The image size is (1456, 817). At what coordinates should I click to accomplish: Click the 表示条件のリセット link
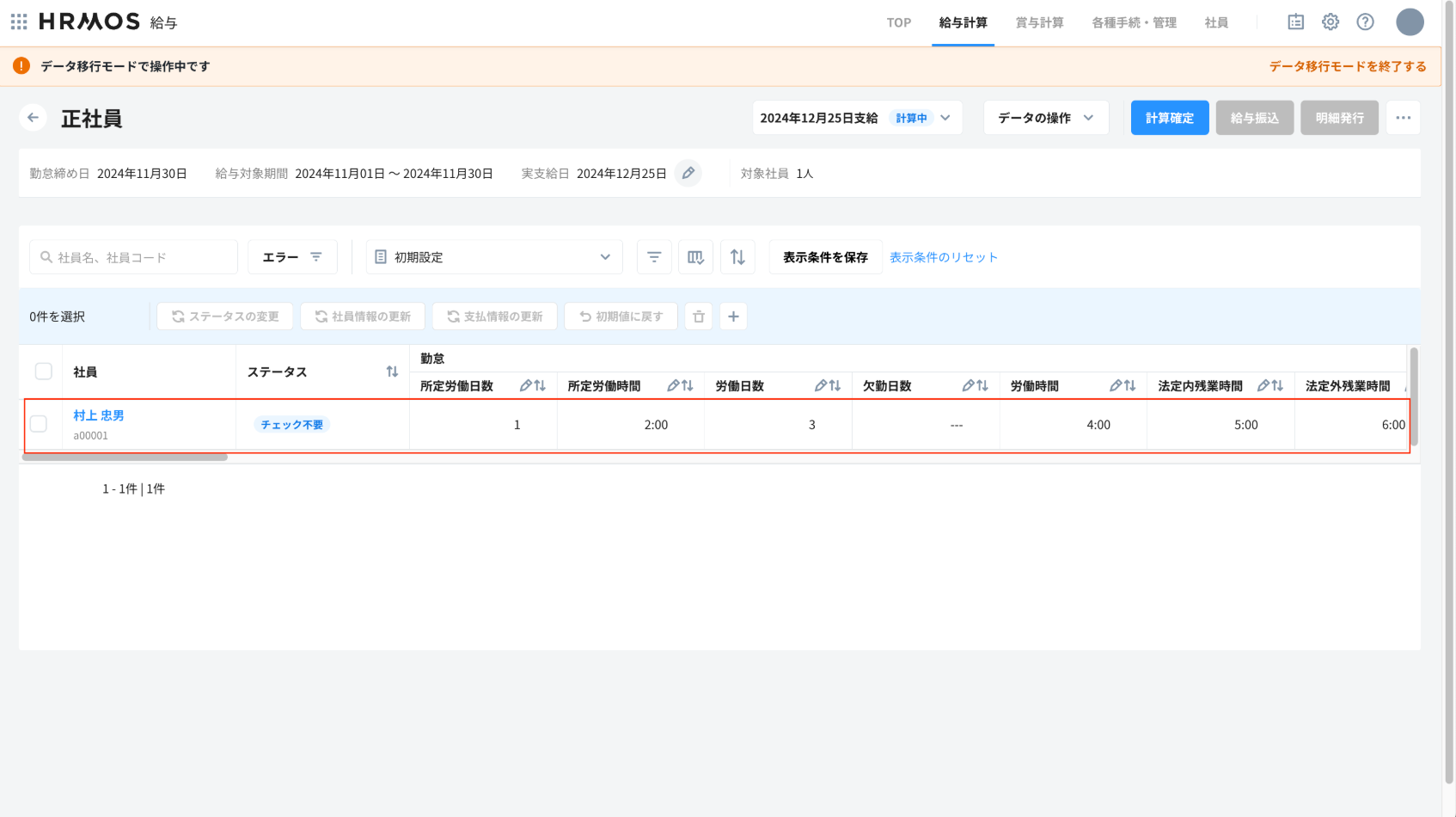tap(943, 257)
